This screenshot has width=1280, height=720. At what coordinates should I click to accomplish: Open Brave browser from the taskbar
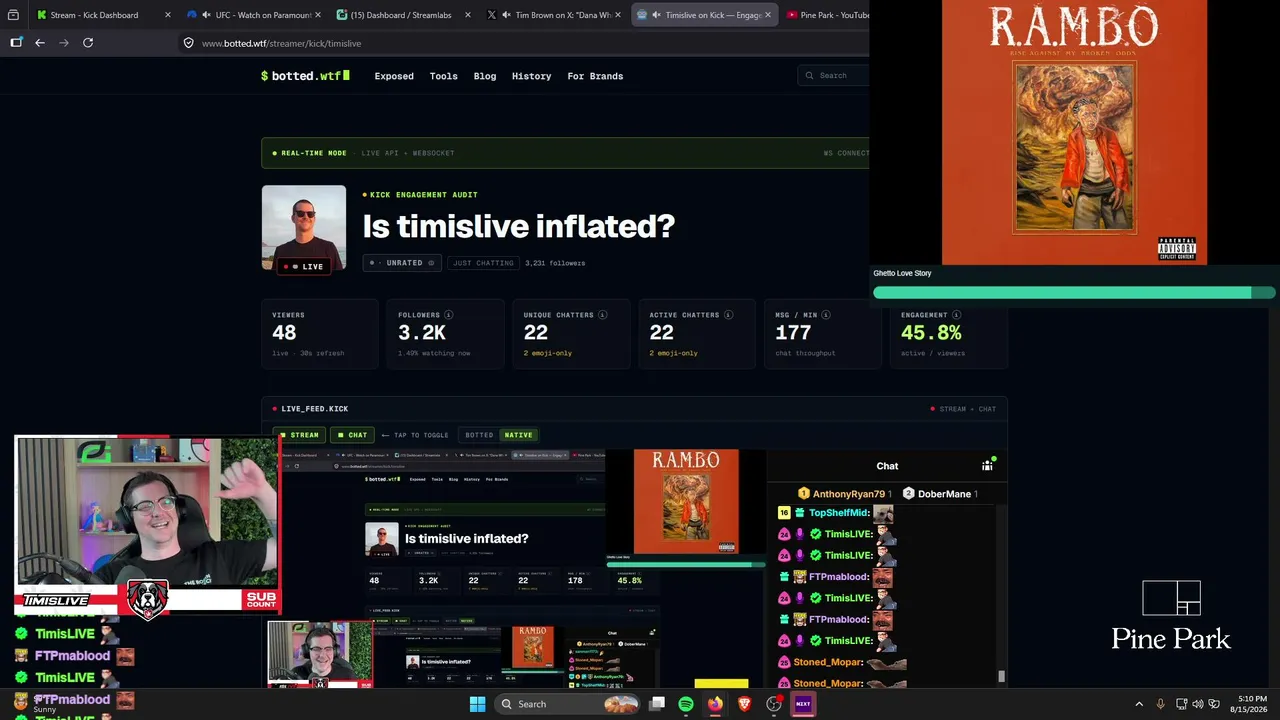744,704
